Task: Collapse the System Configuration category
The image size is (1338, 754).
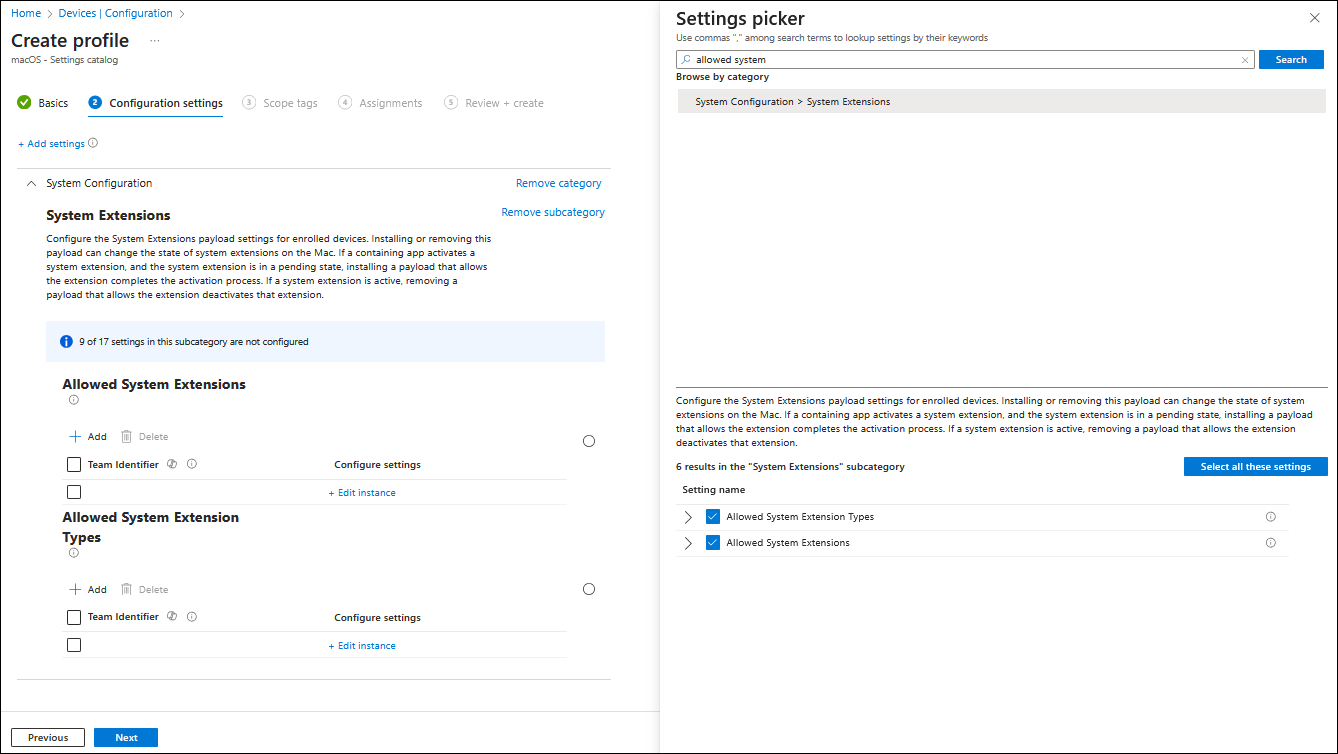Action: 31,184
